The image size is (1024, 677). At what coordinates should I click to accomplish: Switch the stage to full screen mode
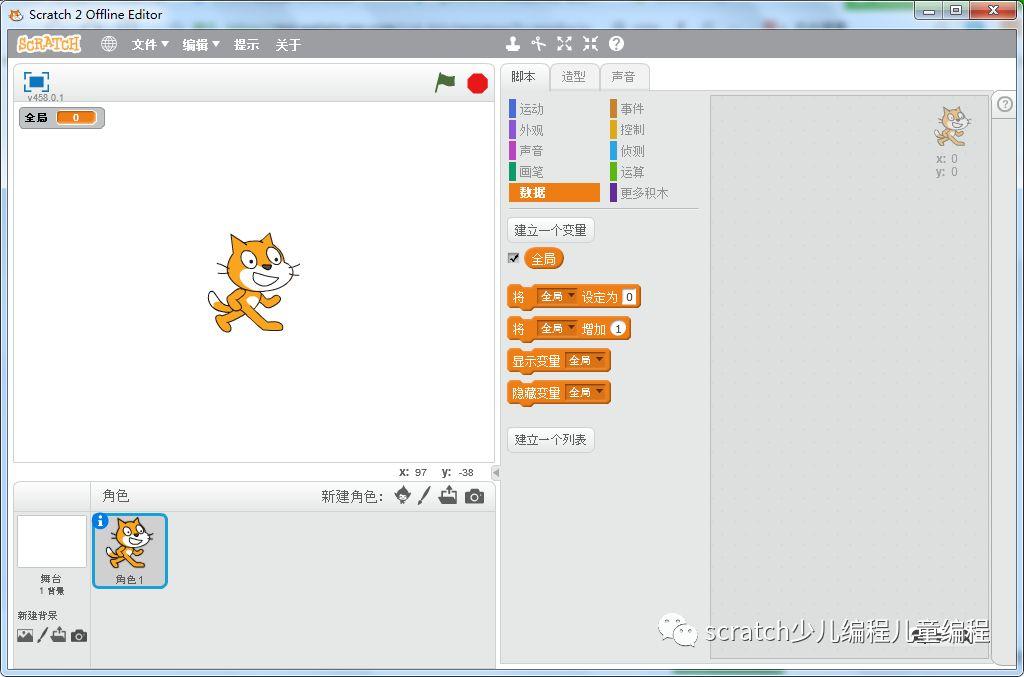(x=37, y=82)
